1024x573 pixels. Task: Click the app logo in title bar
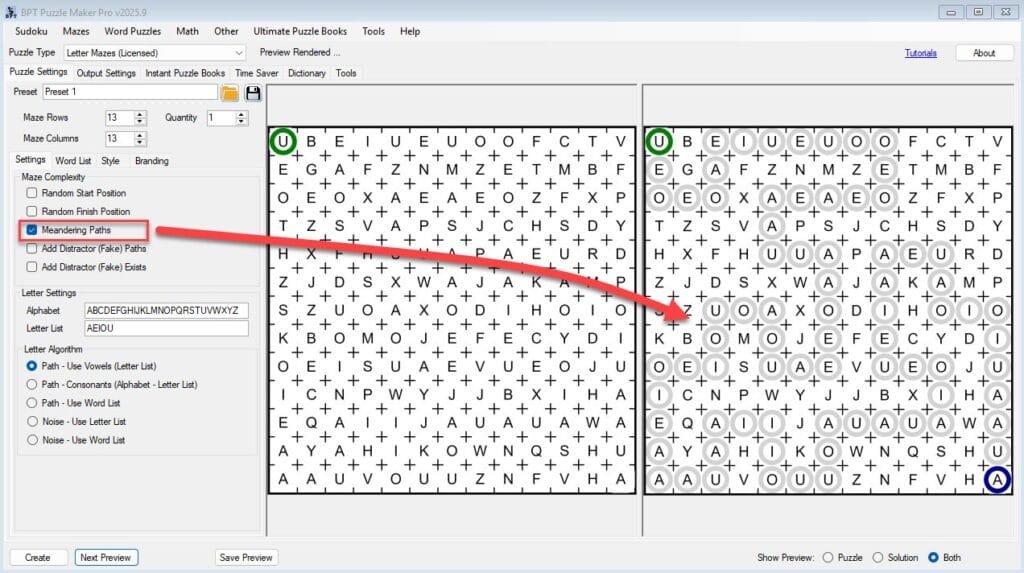[10, 12]
